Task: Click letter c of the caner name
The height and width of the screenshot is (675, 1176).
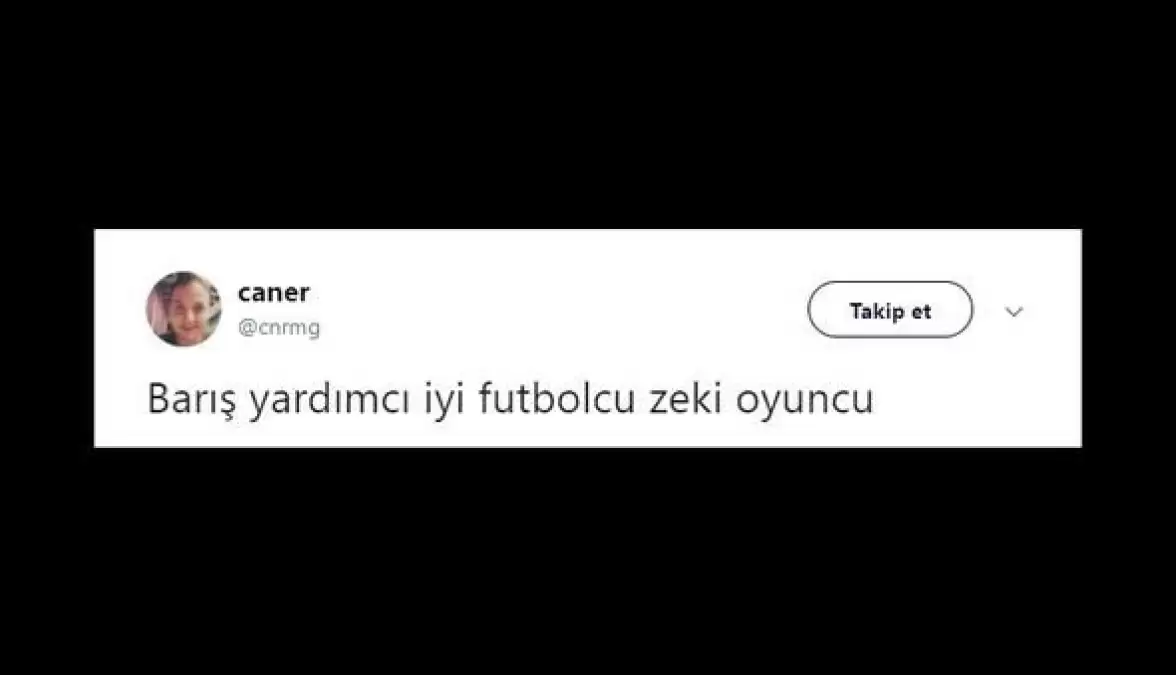Action: [244, 293]
